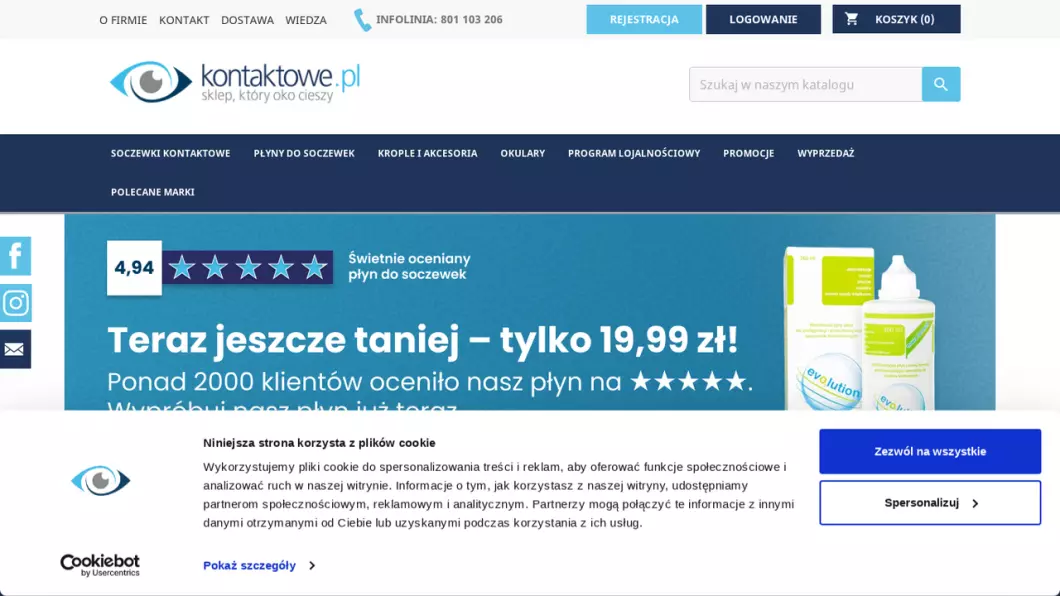Open Program lojalnościowy menu
This screenshot has height=596, width=1060.
pos(634,153)
